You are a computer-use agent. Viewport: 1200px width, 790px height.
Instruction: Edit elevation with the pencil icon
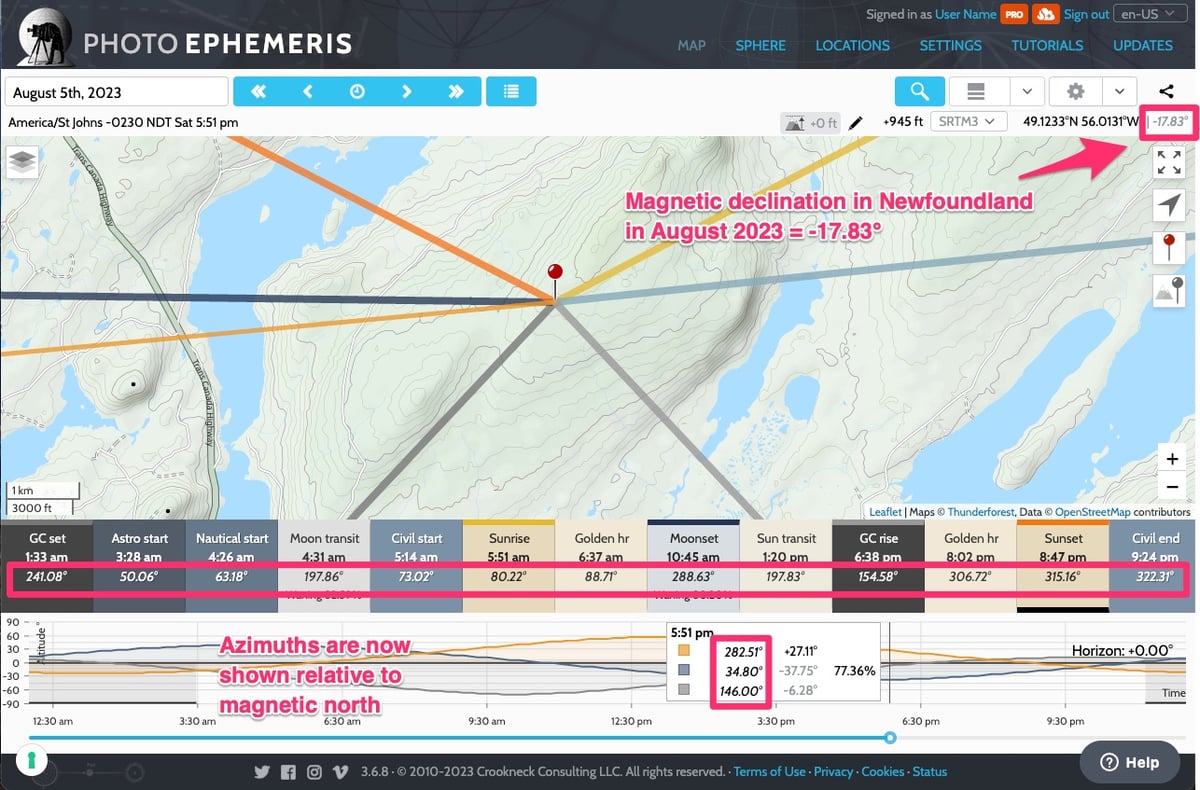point(855,123)
